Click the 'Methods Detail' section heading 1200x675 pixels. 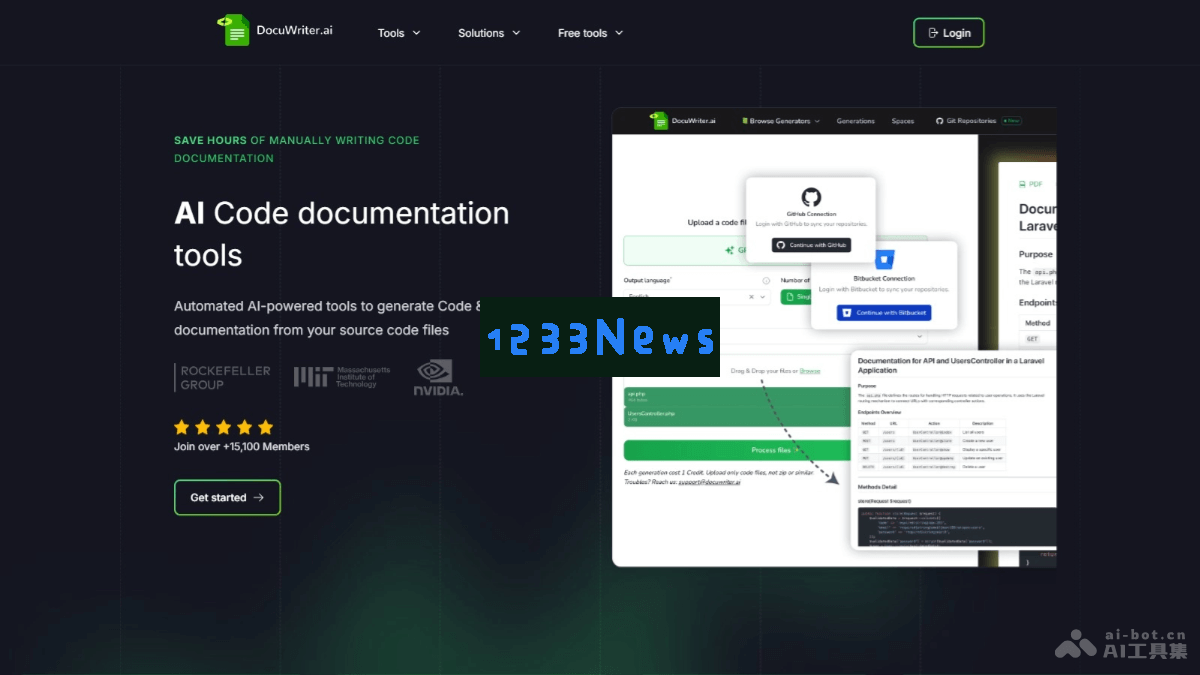click(x=877, y=486)
